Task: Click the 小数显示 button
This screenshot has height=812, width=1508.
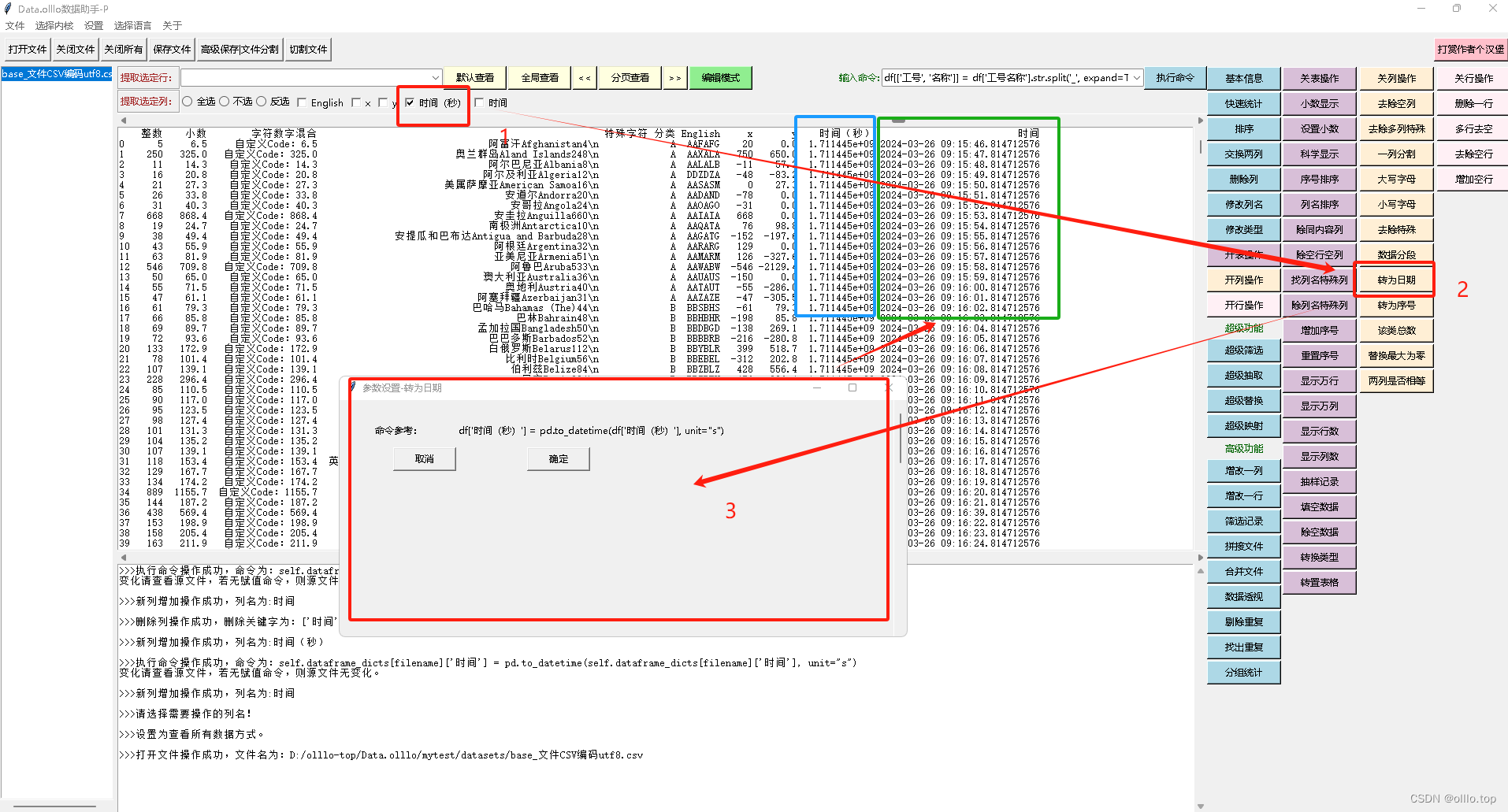Action: [x=1320, y=103]
